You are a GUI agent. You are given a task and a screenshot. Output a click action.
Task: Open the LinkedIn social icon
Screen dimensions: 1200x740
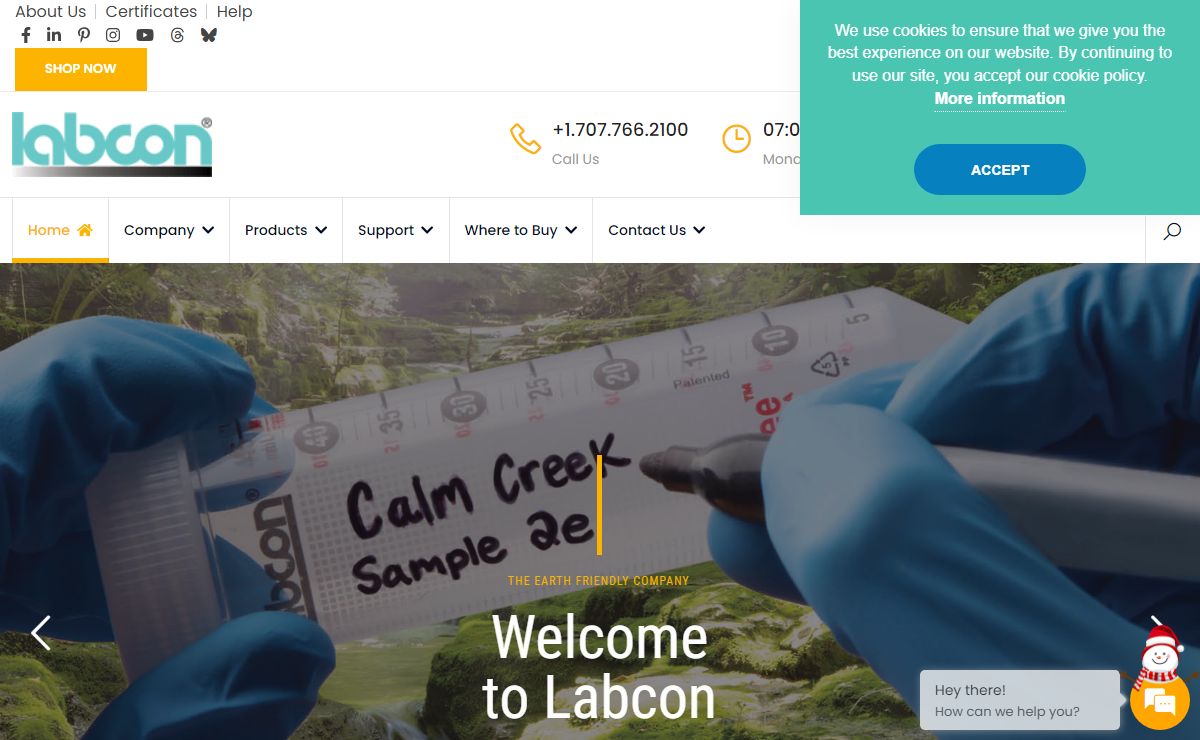point(54,35)
